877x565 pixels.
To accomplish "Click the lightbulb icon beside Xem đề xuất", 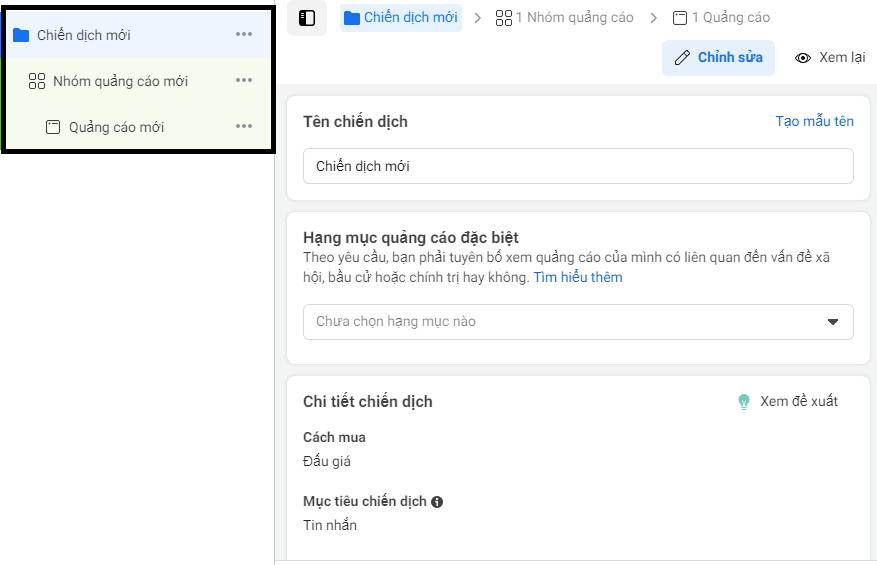I will pyautogui.click(x=744, y=402).
